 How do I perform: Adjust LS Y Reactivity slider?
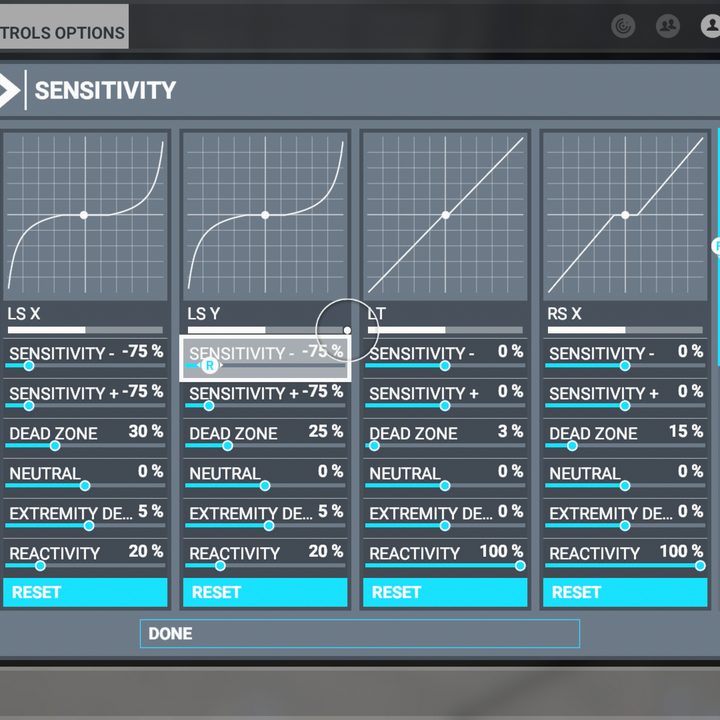[265, 565]
